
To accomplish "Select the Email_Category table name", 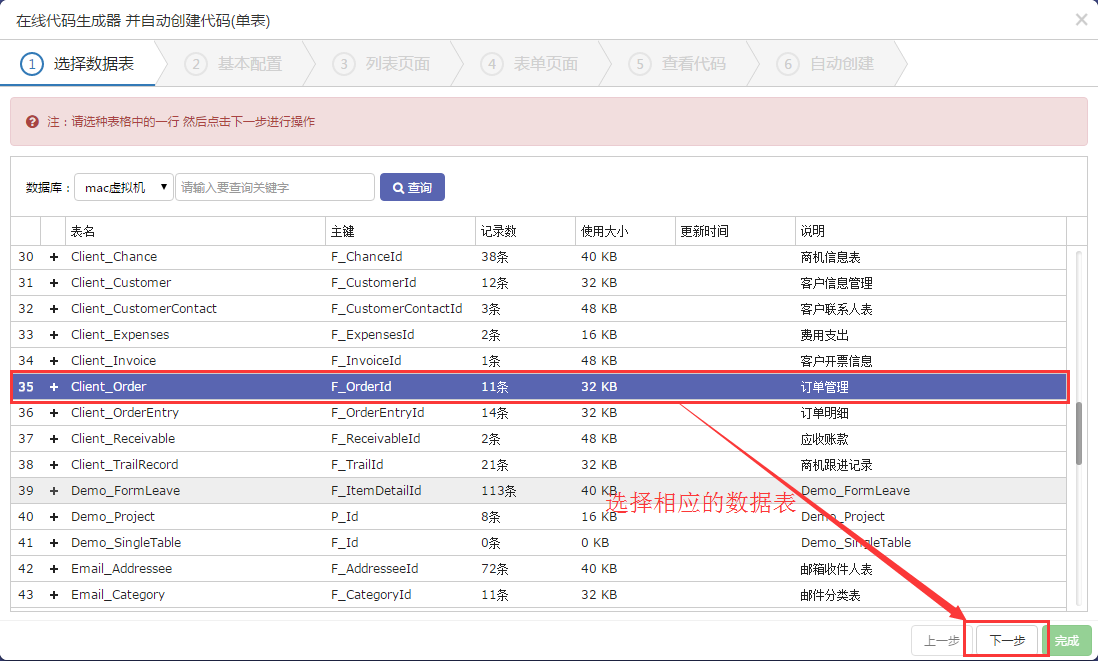I will 118,594.
